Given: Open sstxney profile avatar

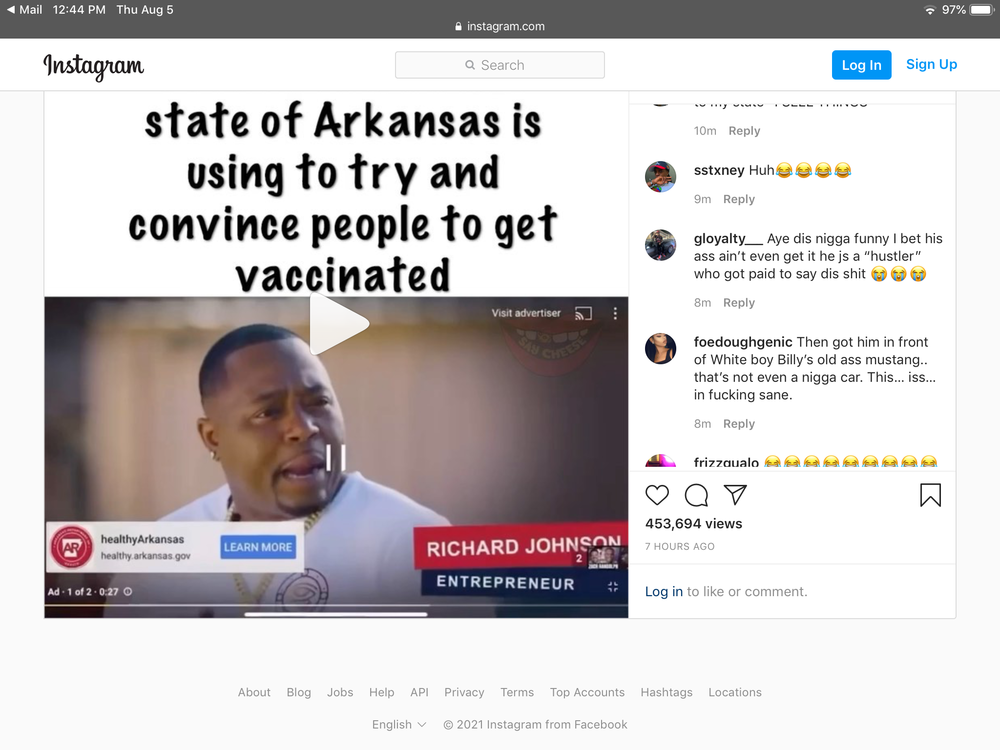Looking at the screenshot, I should tap(661, 177).
